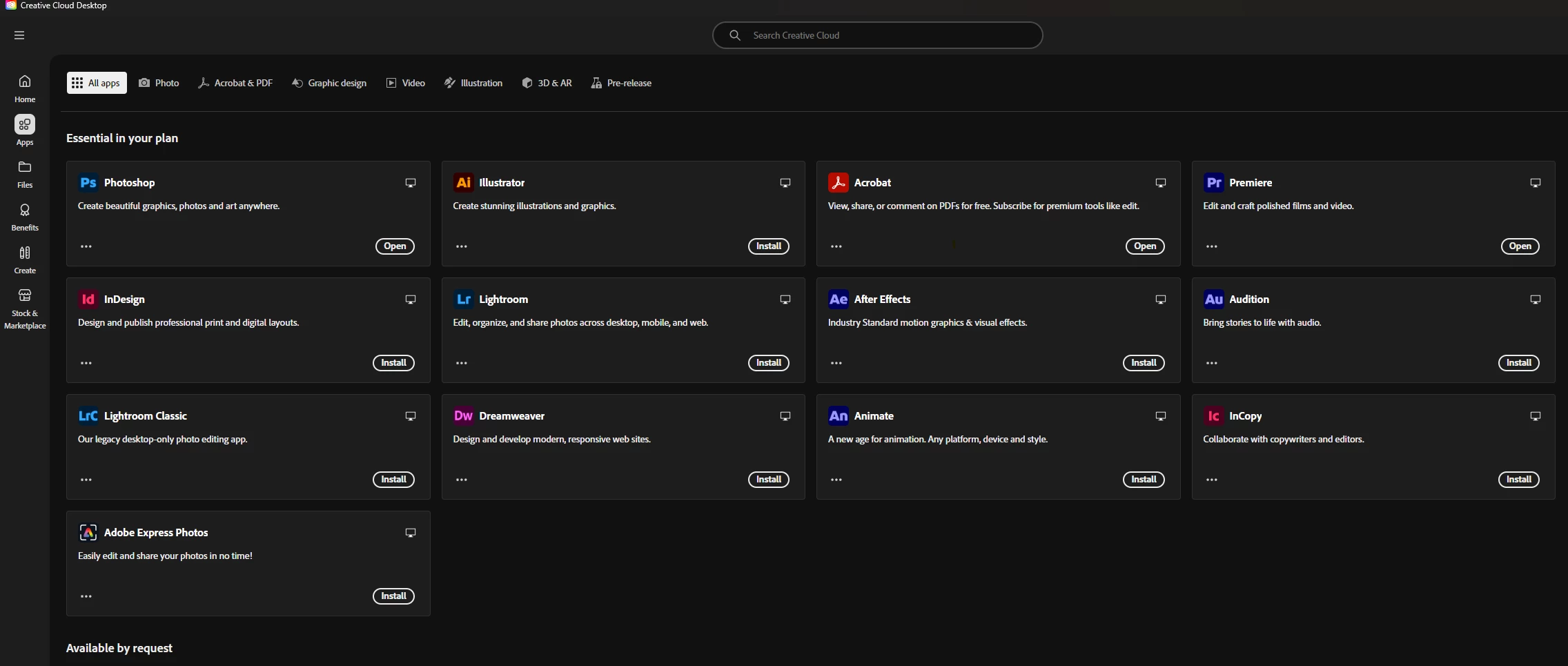Switch to the Photo tab
1568x666 pixels.
pos(159,83)
